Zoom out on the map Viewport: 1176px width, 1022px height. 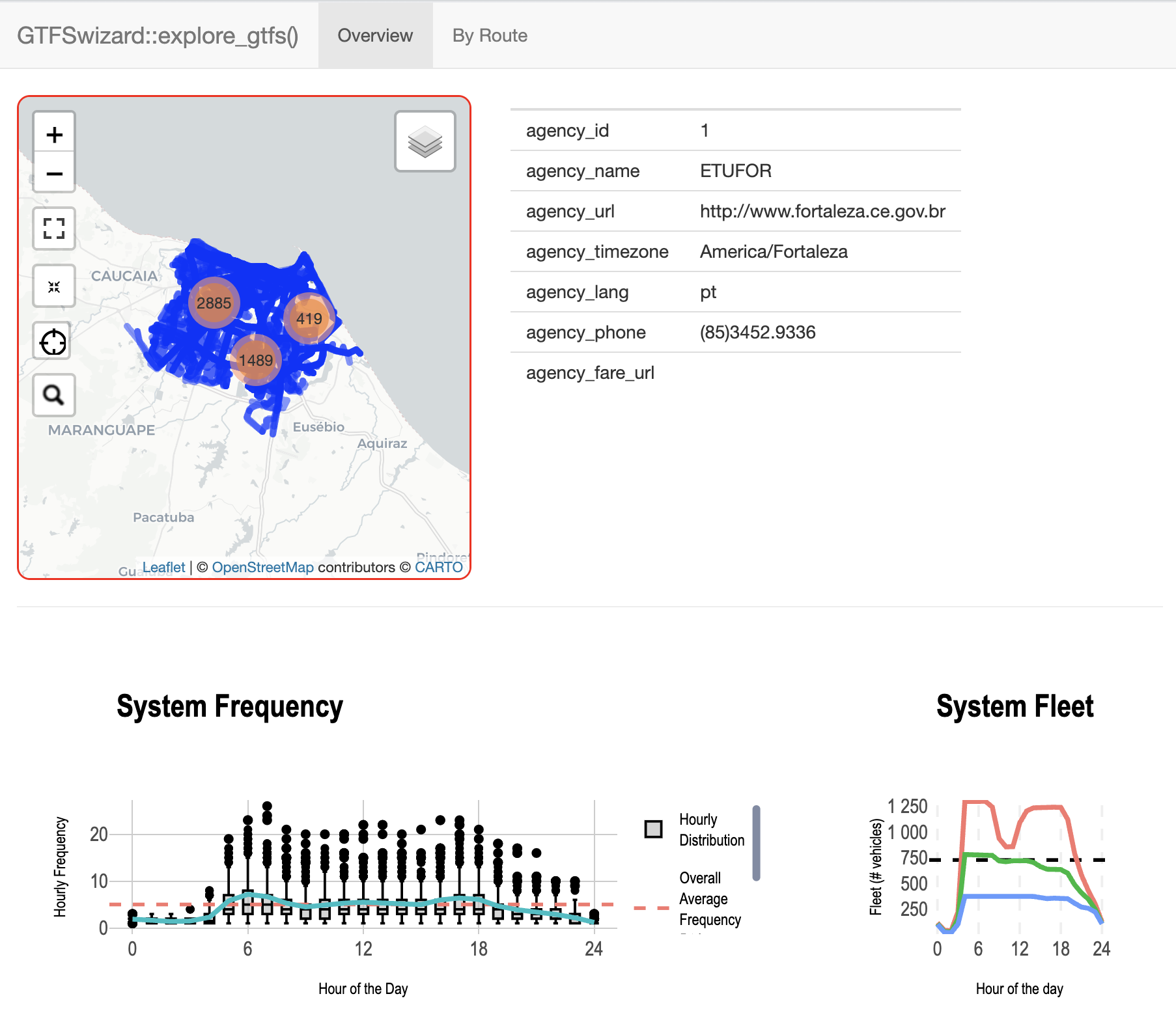tap(54, 173)
